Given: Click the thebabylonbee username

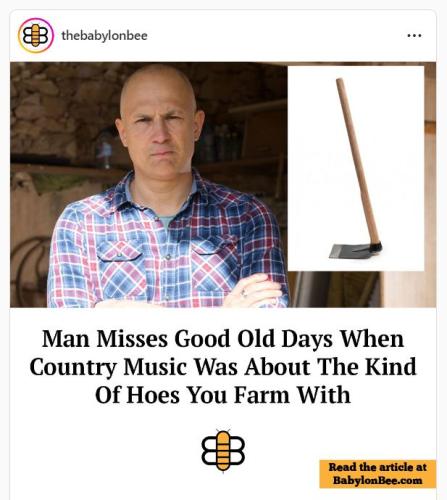Looking at the screenshot, I should click(104, 36).
